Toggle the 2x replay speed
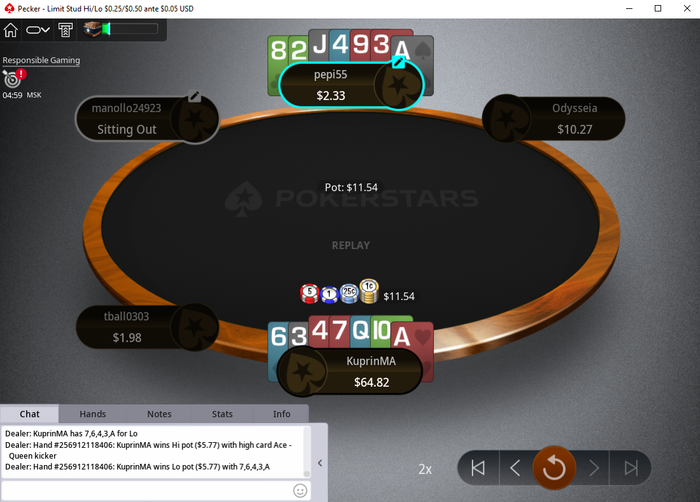Image resolution: width=700 pixels, height=502 pixels. tap(425, 469)
